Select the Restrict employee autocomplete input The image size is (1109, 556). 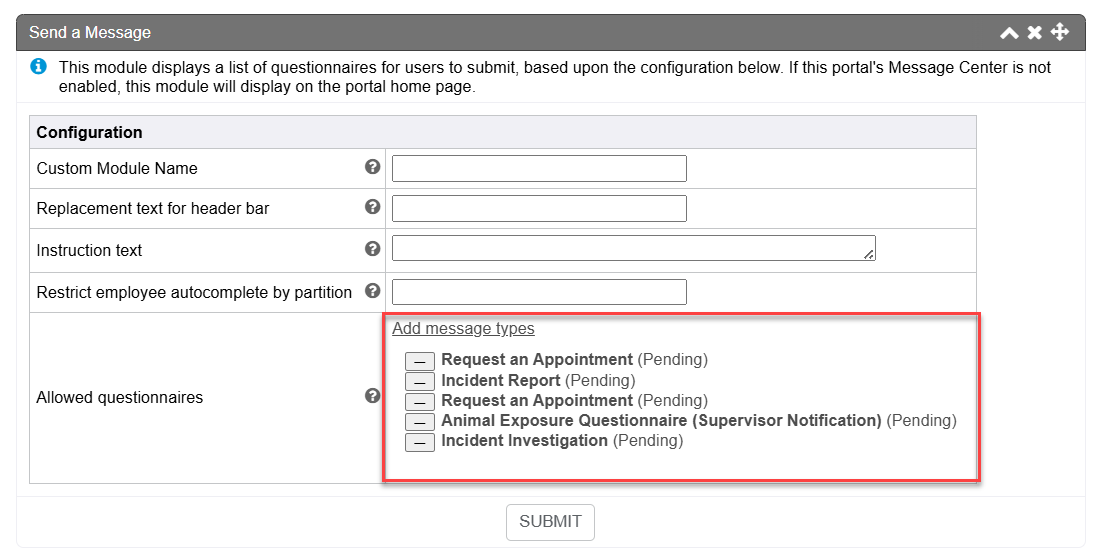(x=539, y=292)
